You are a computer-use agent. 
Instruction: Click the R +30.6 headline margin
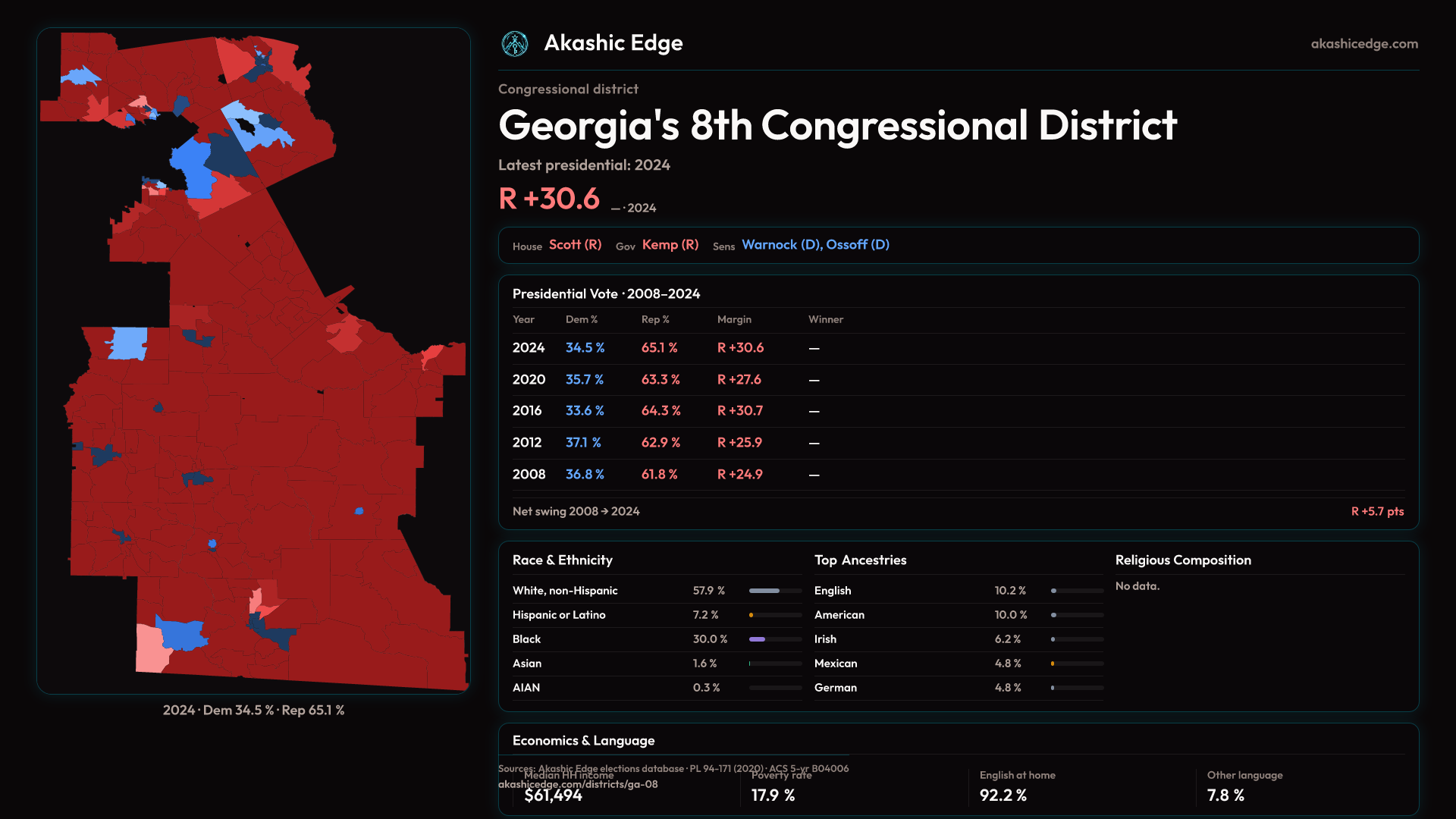click(549, 199)
